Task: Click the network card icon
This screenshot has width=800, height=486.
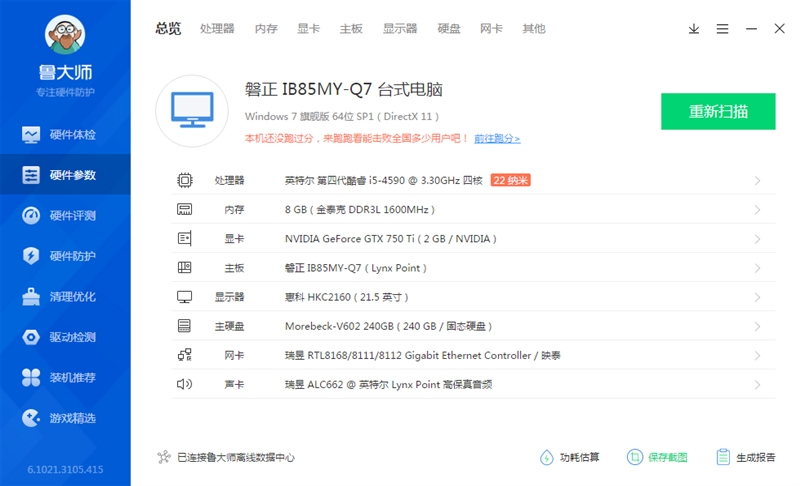Action: click(x=185, y=355)
